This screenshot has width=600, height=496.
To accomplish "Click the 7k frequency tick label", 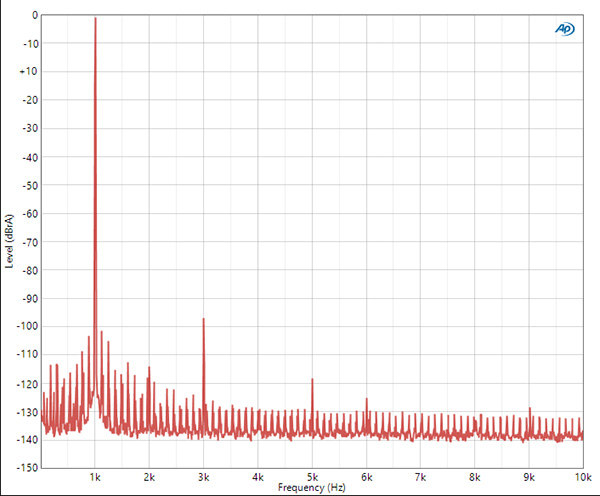I will 421,477.
